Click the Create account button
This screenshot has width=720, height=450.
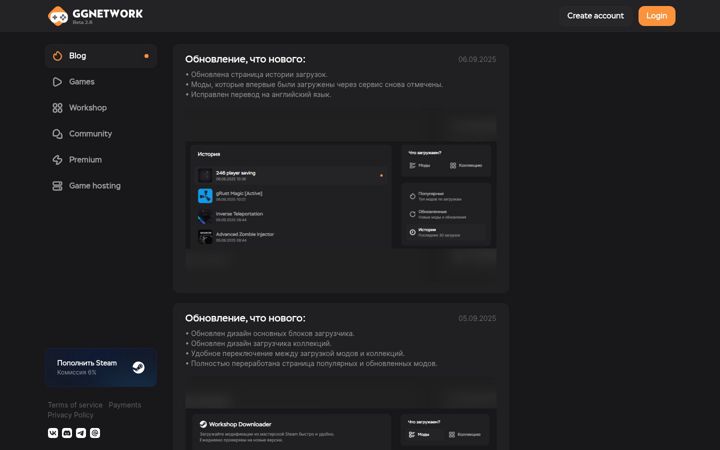pos(595,16)
